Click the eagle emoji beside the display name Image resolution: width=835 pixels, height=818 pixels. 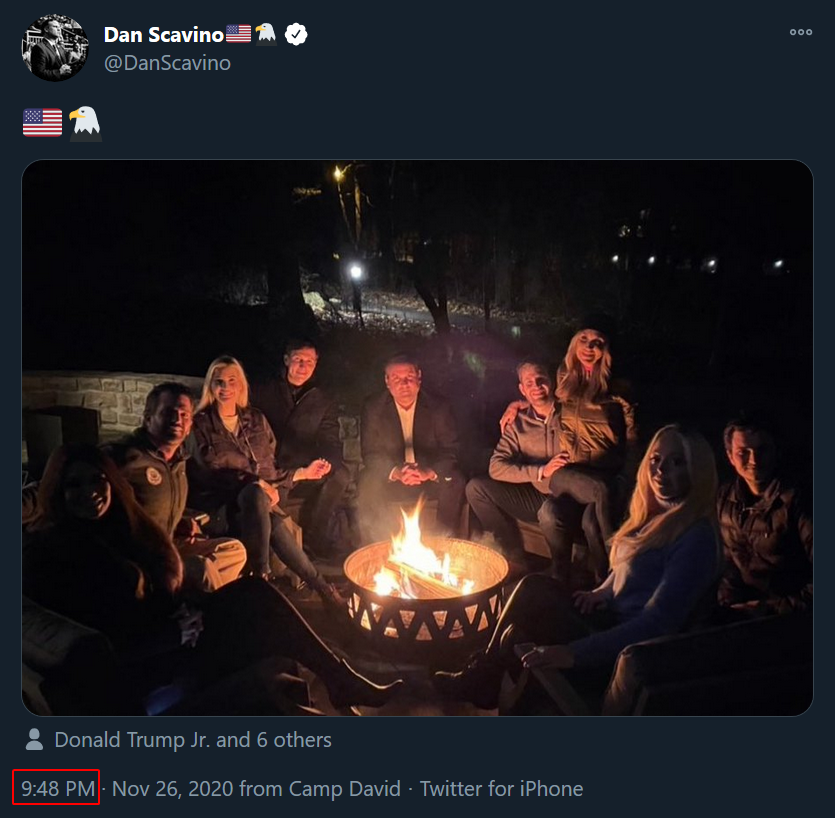tap(265, 35)
